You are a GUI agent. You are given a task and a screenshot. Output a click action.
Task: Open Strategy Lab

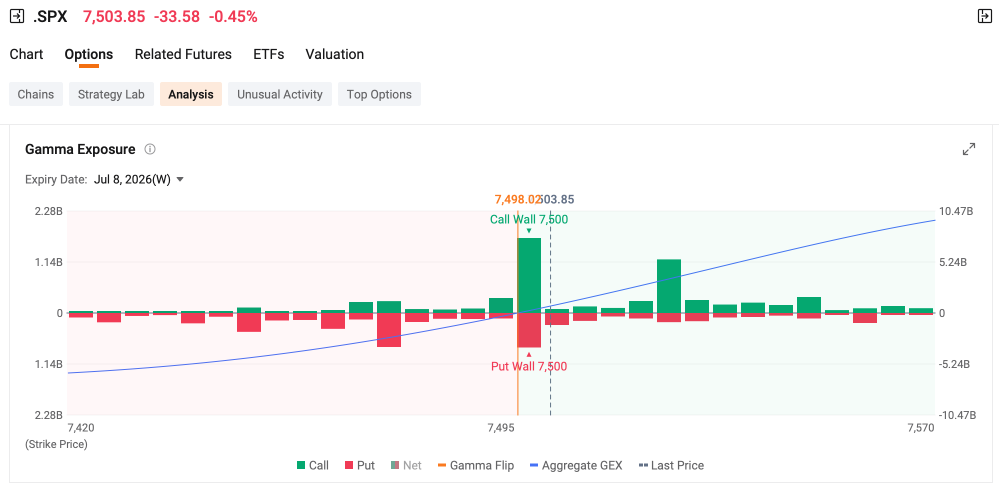111,94
